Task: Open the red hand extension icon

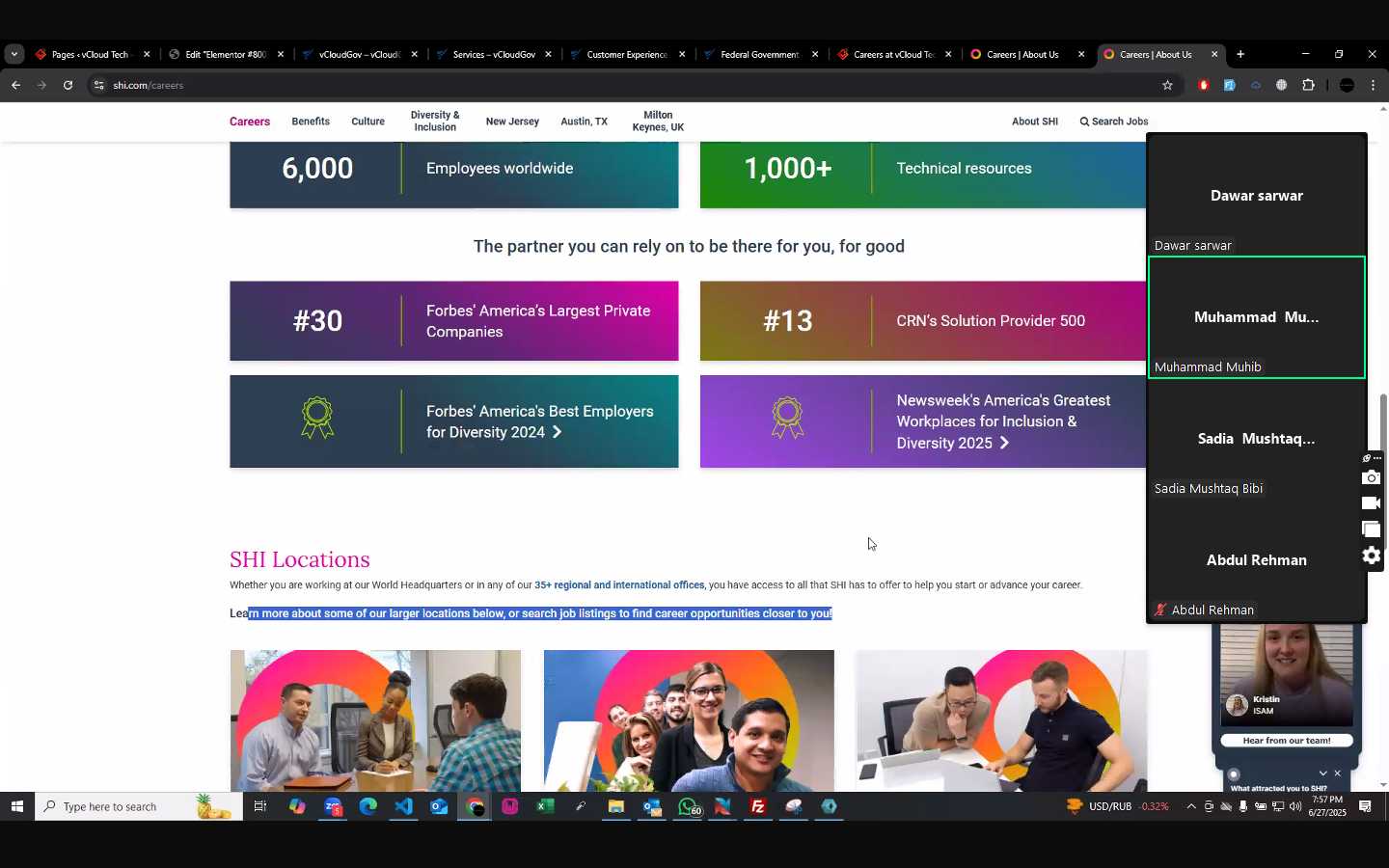Action: pos(1204,85)
